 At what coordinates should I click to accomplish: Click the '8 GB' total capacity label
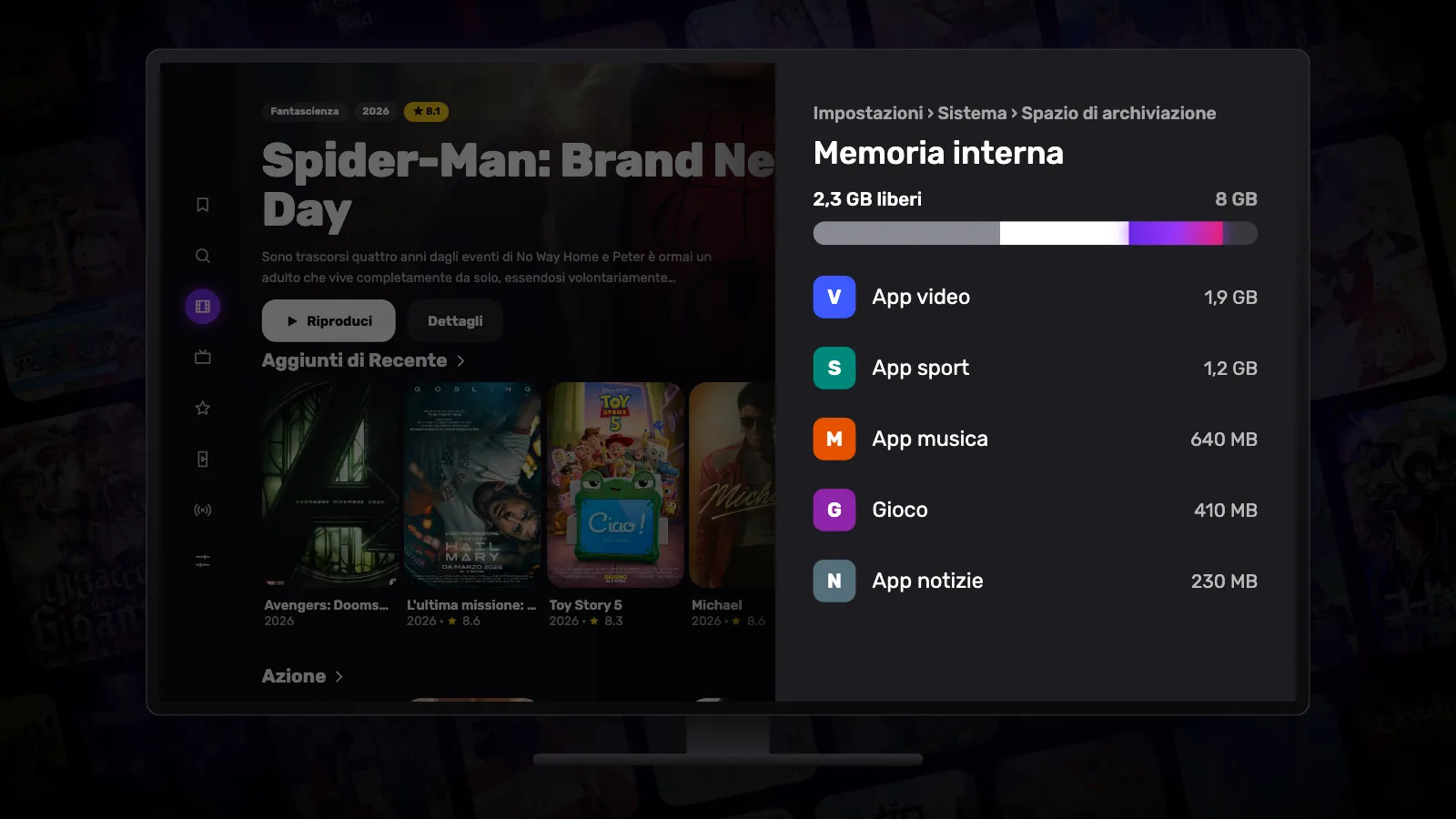click(1236, 199)
